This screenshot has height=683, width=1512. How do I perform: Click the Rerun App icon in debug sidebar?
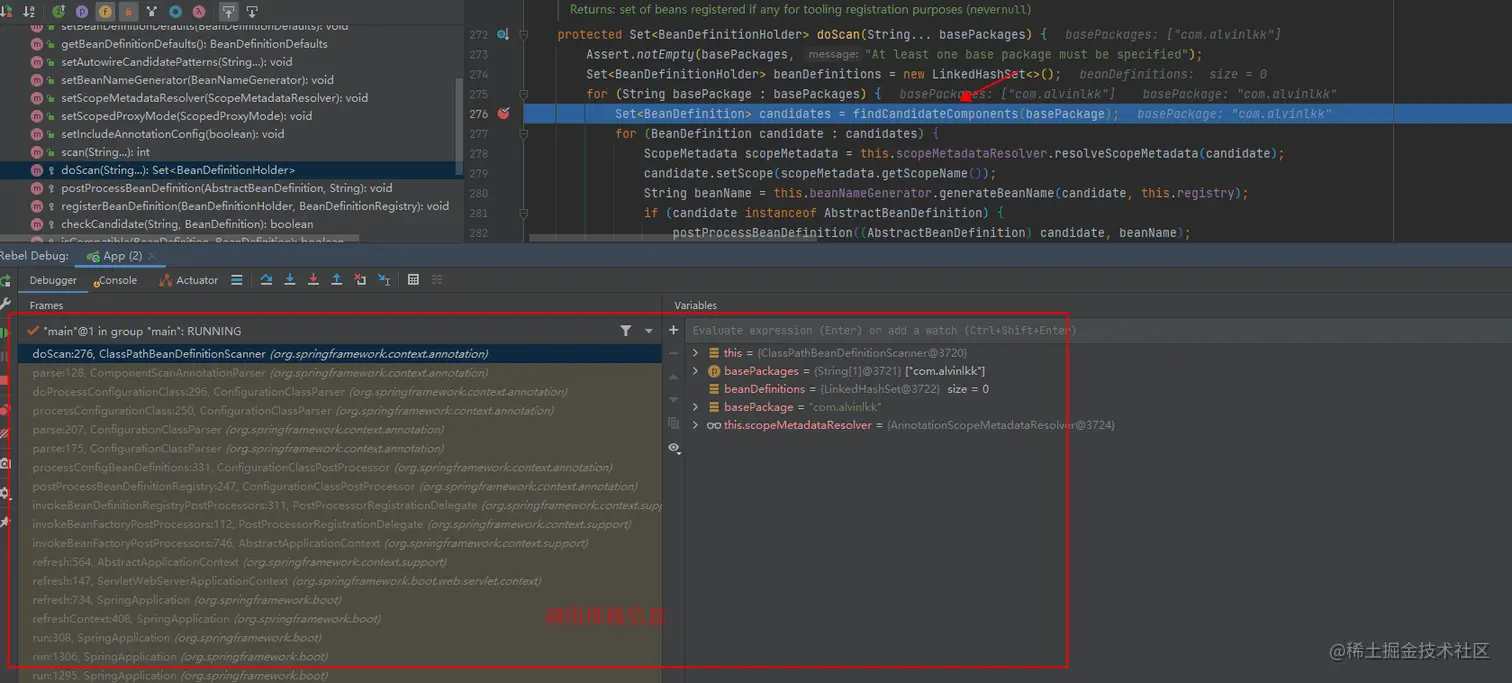pyautogui.click(x=5, y=281)
